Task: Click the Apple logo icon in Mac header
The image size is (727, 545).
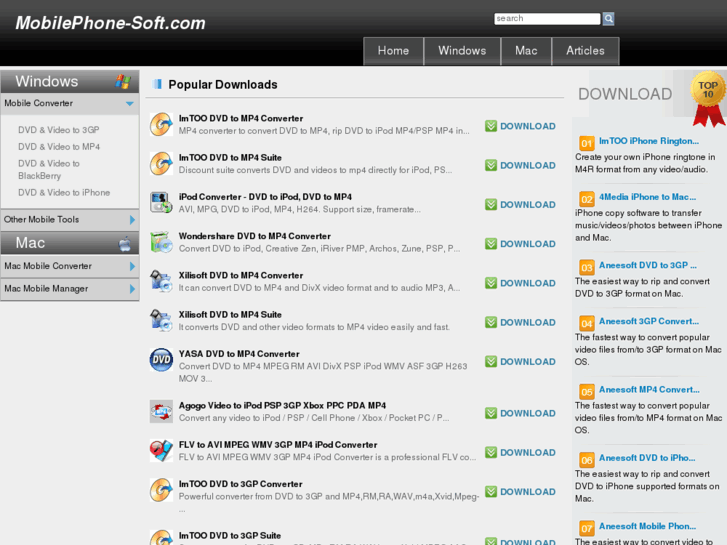Action: [x=125, y=243]
